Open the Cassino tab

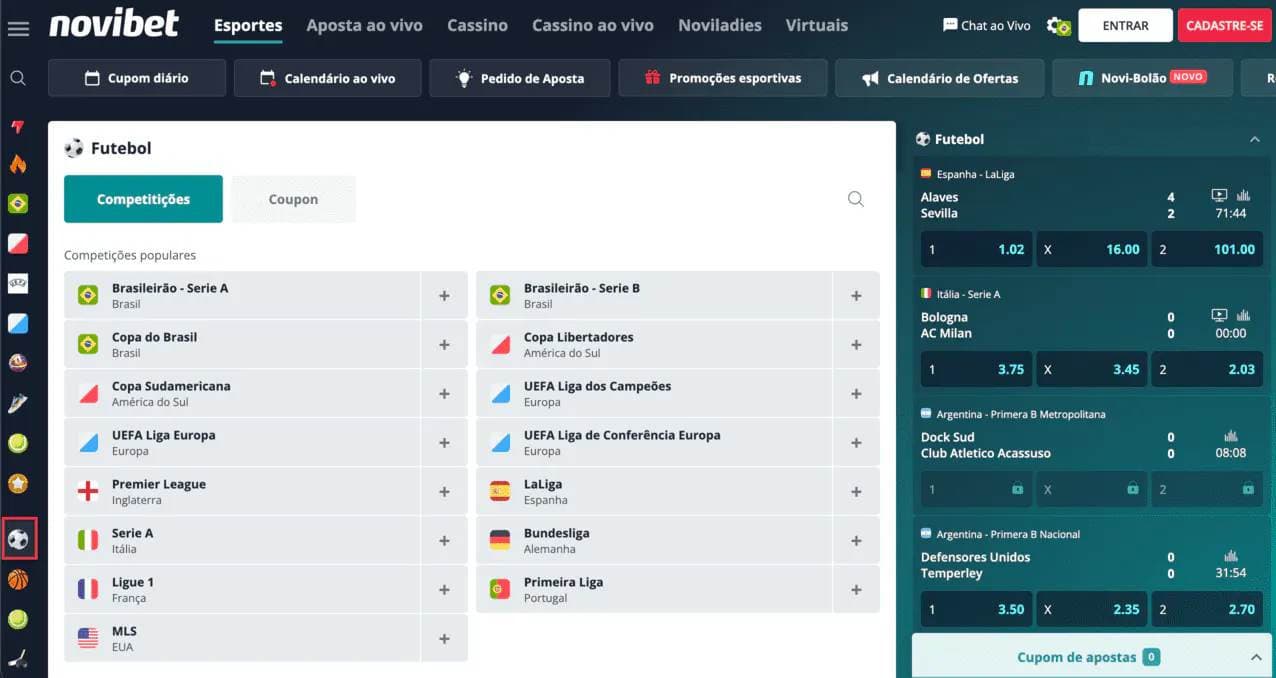click(477, 25)
